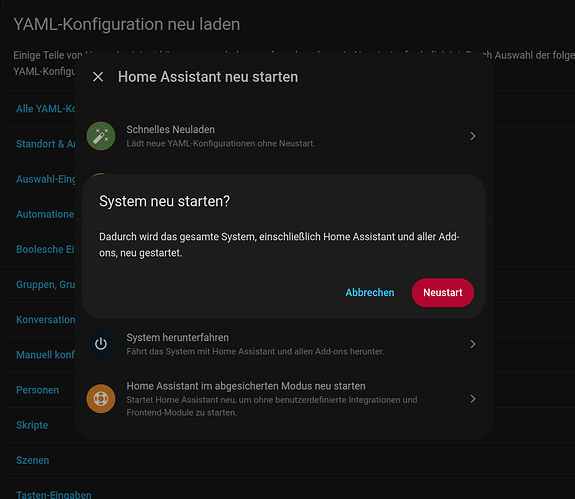Expand the Schnelles Neuladen chevron arrow
The image size is (575, 499).
473,136
